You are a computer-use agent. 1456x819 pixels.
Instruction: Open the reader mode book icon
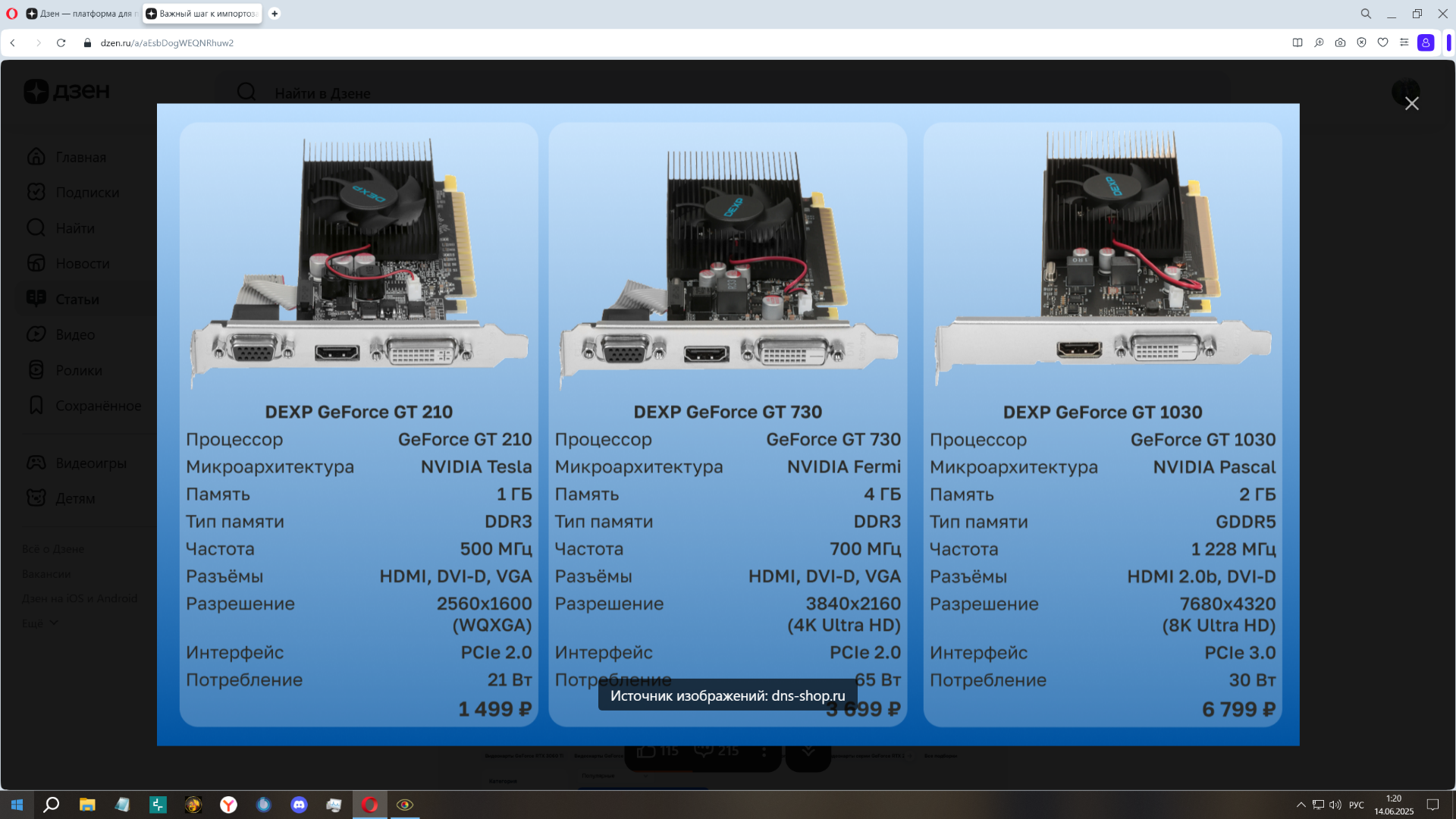(1298, 43)
